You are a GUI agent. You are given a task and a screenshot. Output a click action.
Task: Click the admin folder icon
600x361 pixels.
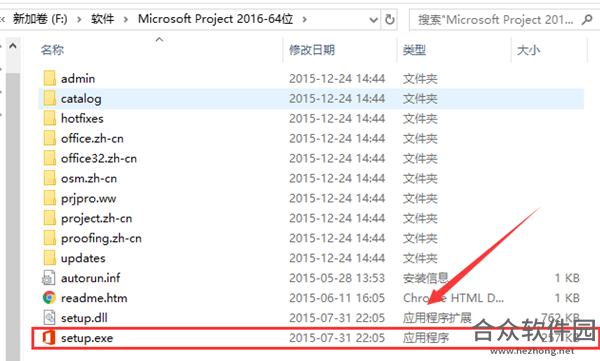49,78
